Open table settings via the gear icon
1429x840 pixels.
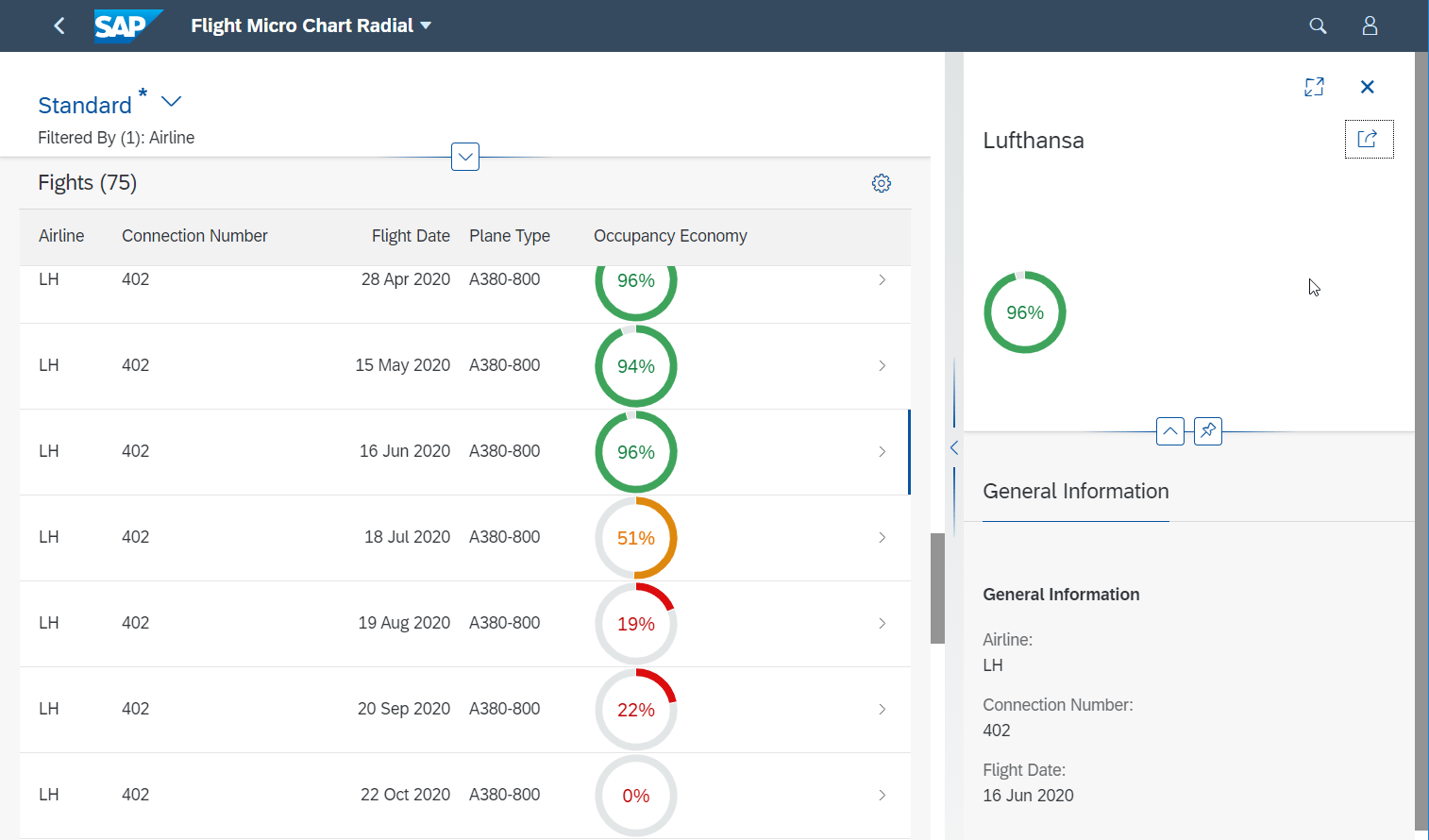pyautogui.click(x=881, y=182)
